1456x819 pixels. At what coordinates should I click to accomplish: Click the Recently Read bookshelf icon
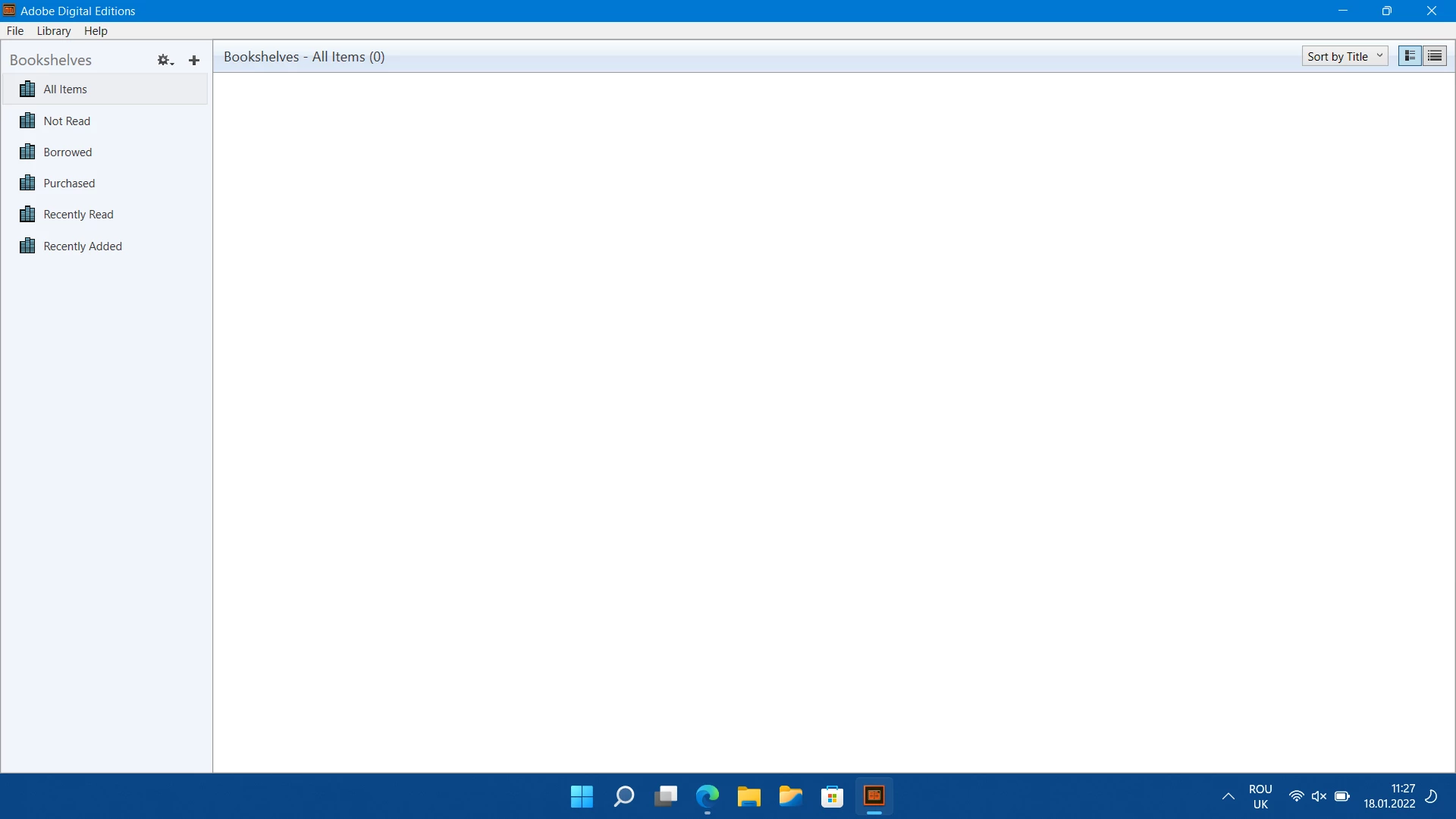point(27,215)
